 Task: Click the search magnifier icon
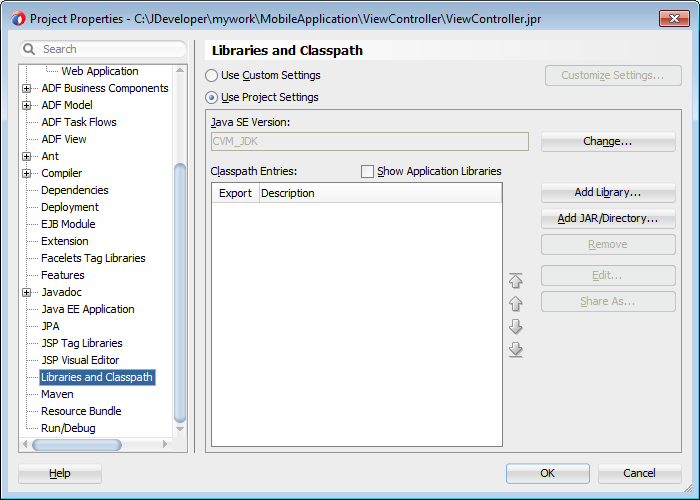point(29,49)
